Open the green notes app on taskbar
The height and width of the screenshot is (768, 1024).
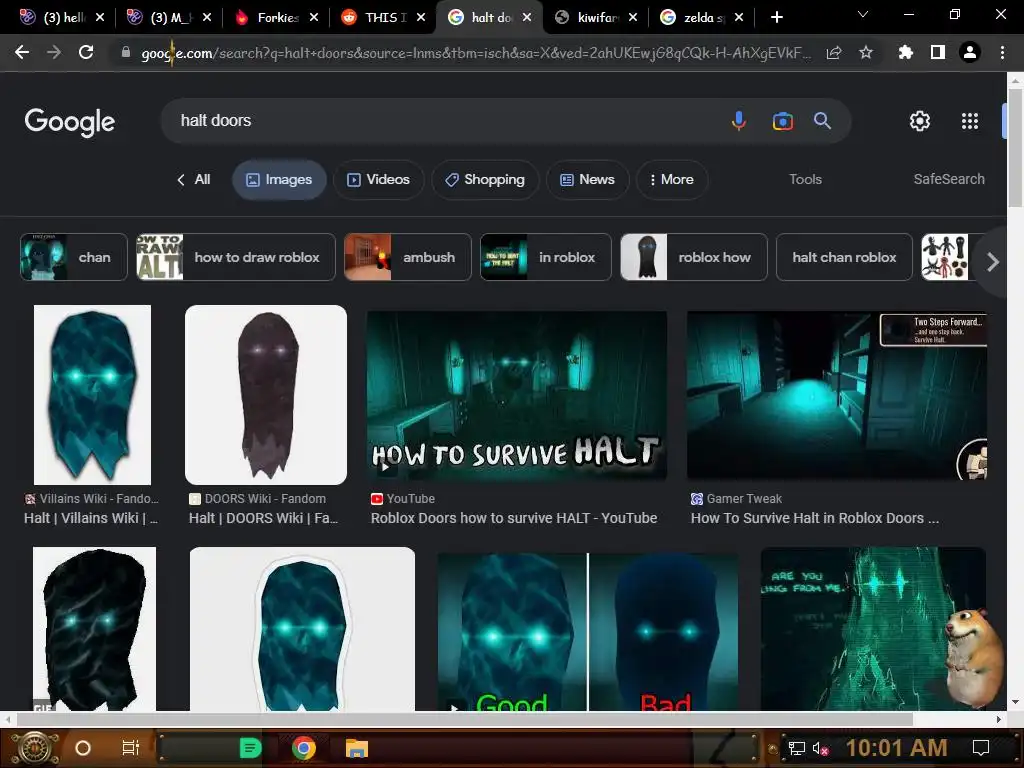(250, 748)
